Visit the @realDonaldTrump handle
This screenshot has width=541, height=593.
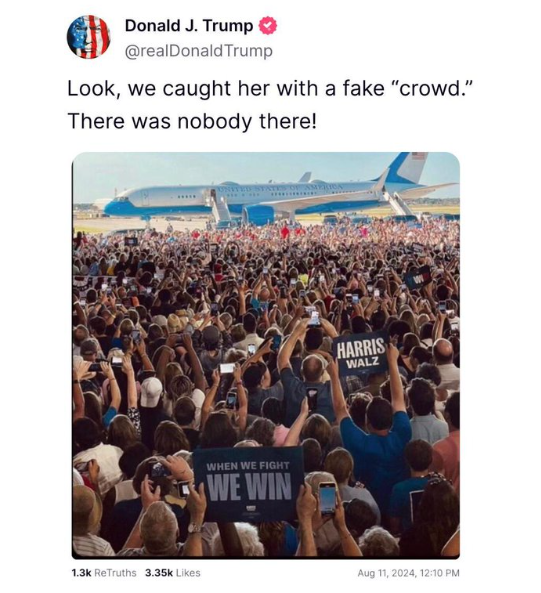198,51
